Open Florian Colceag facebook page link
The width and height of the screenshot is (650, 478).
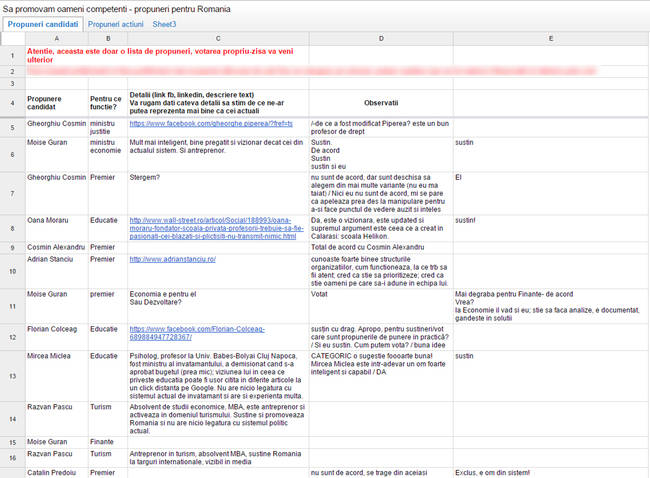(x=197, y=333)
